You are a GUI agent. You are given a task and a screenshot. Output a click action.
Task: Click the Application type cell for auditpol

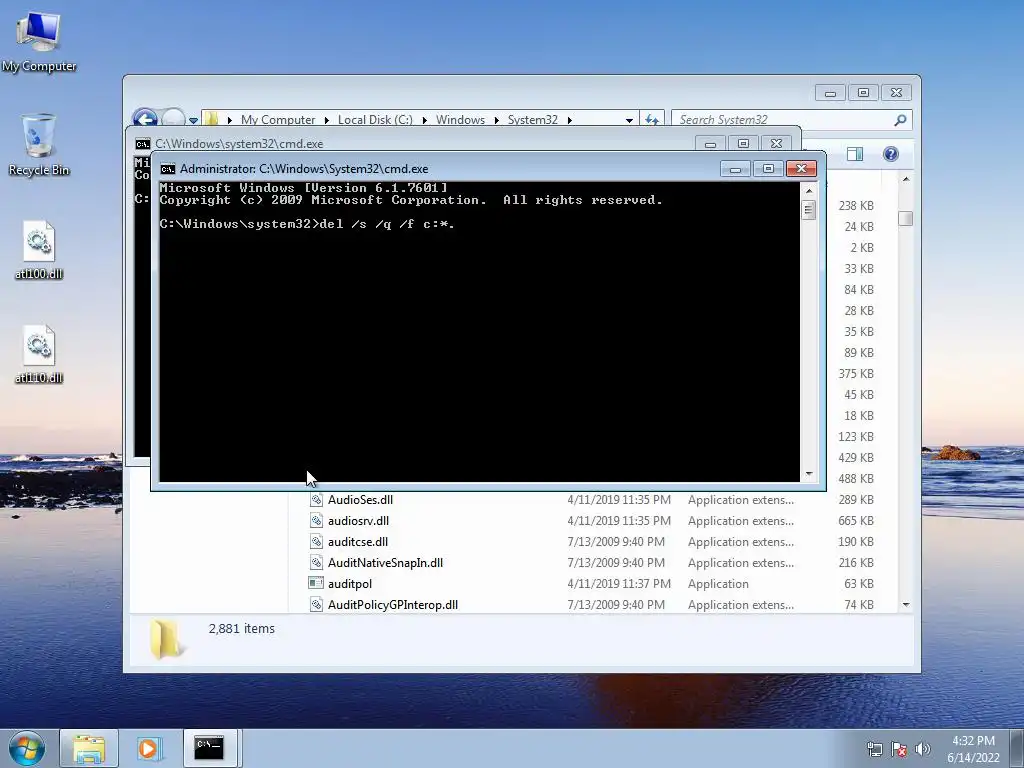[718, 584]
